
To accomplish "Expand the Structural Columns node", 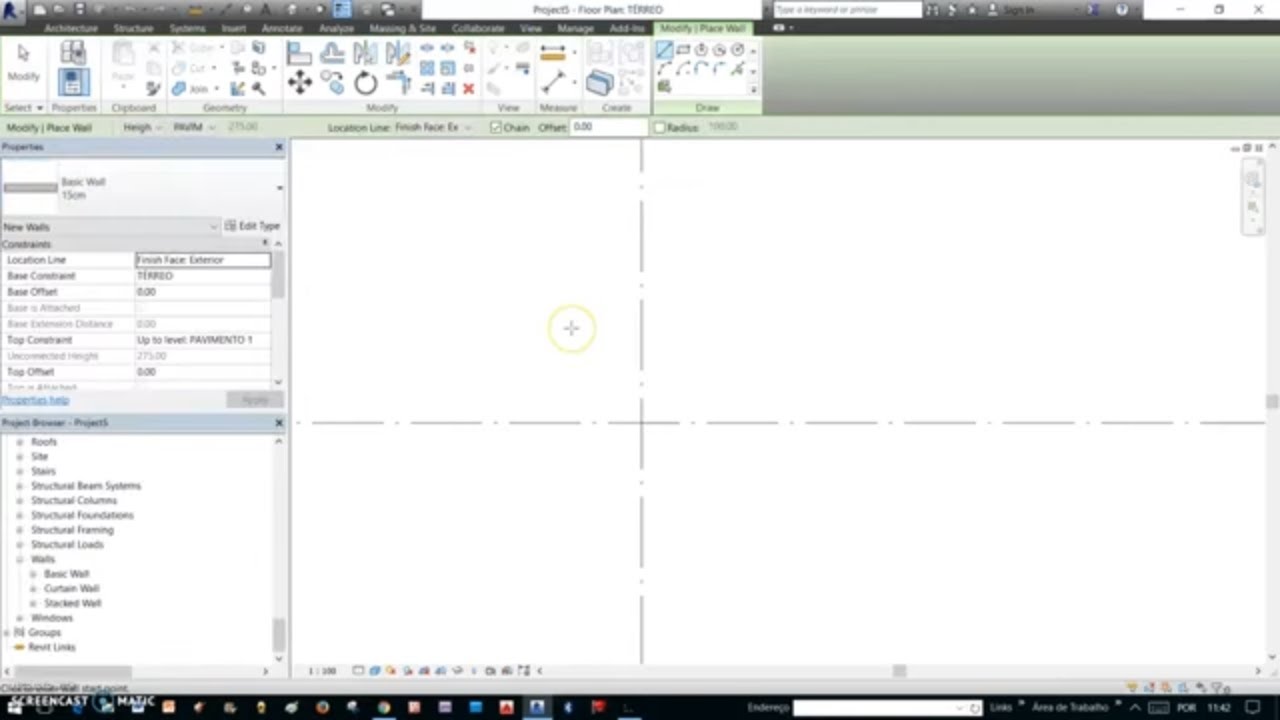I will [x=19, y=500].
